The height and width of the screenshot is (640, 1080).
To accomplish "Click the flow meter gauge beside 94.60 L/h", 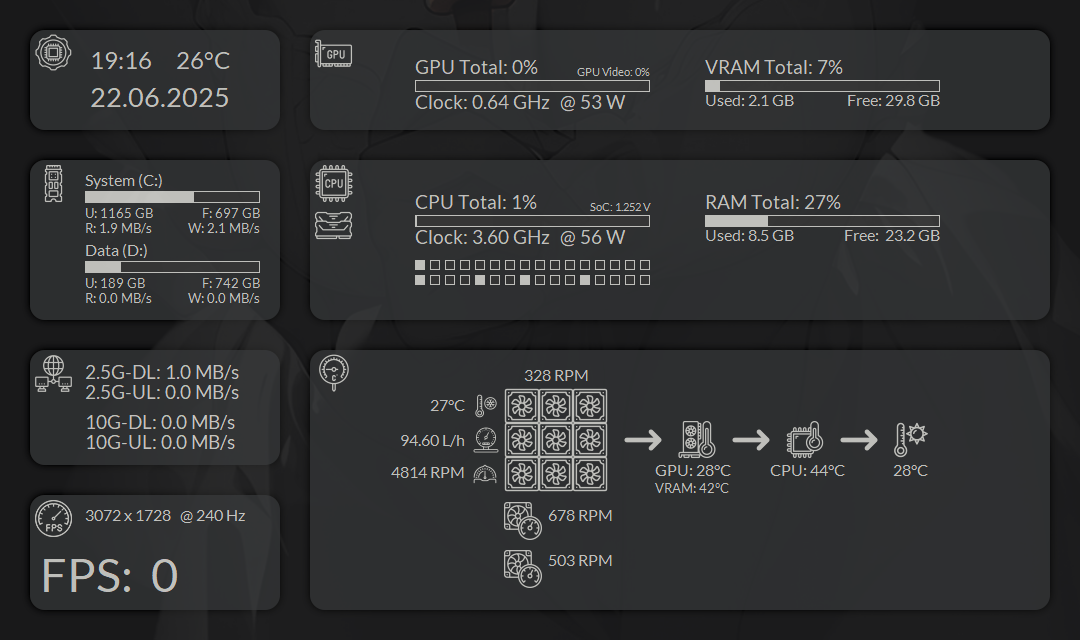I will pyautogui.click(x=487, y=439).
